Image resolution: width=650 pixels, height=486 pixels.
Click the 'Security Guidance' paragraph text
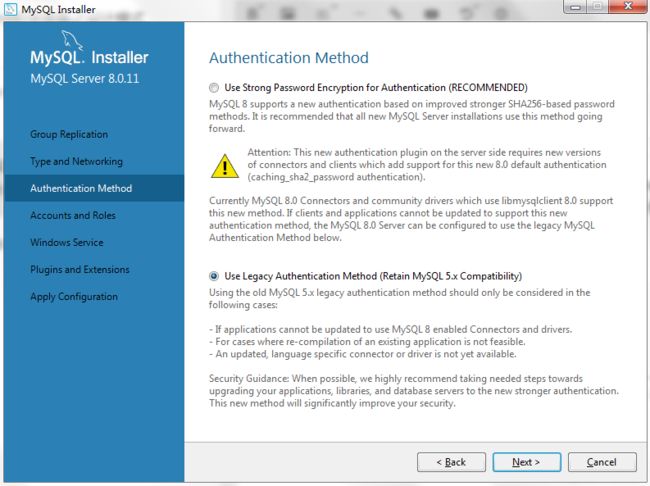point(414,391)
